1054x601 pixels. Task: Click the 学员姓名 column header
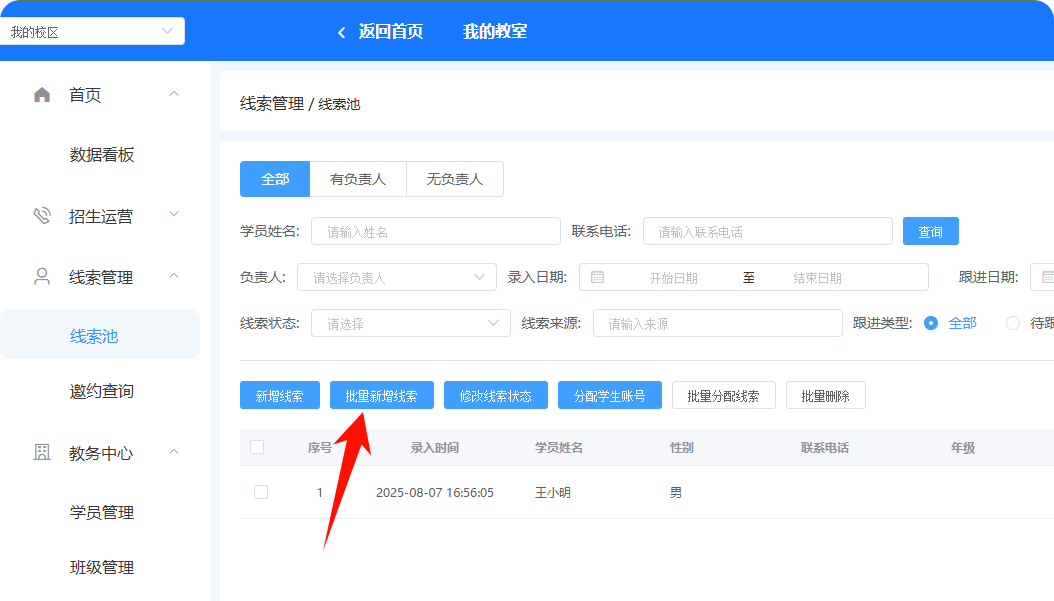coord(559,448)
